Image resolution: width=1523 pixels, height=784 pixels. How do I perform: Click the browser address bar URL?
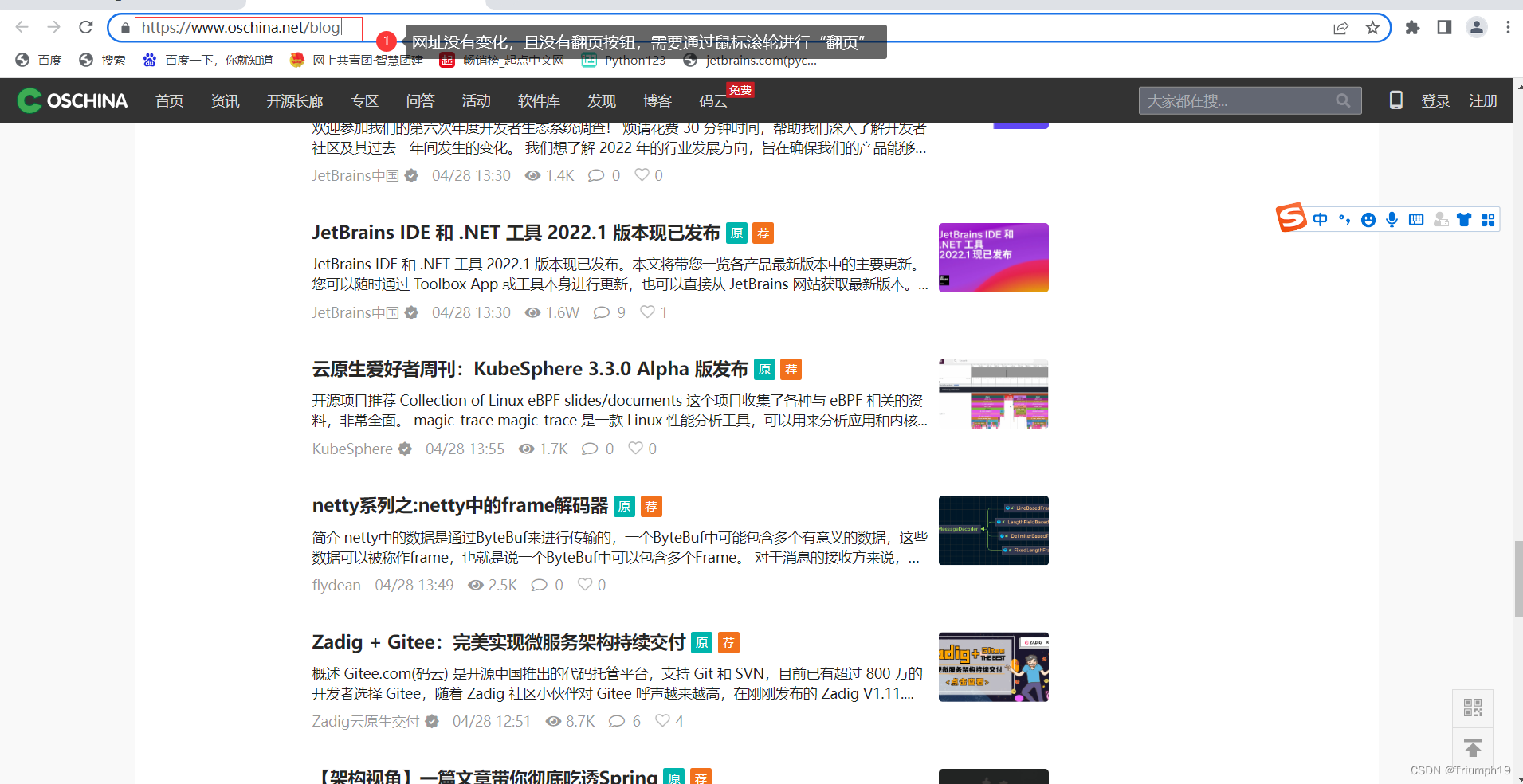(x=241, y=28)
